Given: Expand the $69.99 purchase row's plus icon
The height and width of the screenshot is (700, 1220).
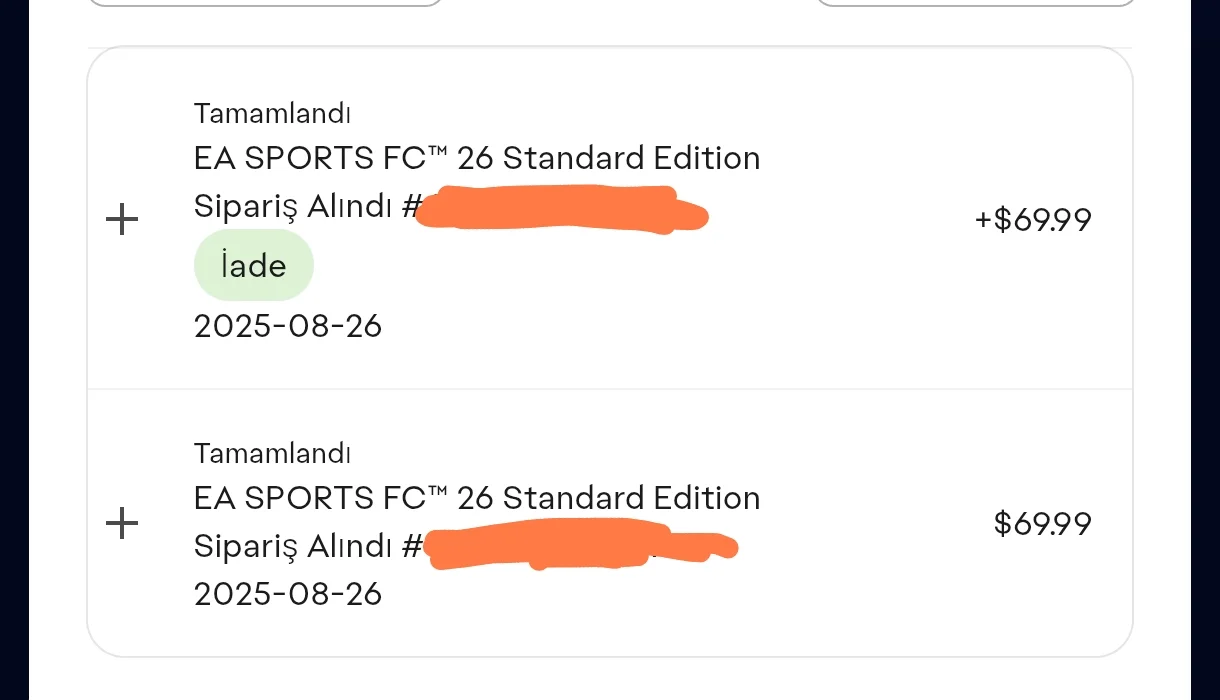Looking at the screenshot, I should 122,523.
